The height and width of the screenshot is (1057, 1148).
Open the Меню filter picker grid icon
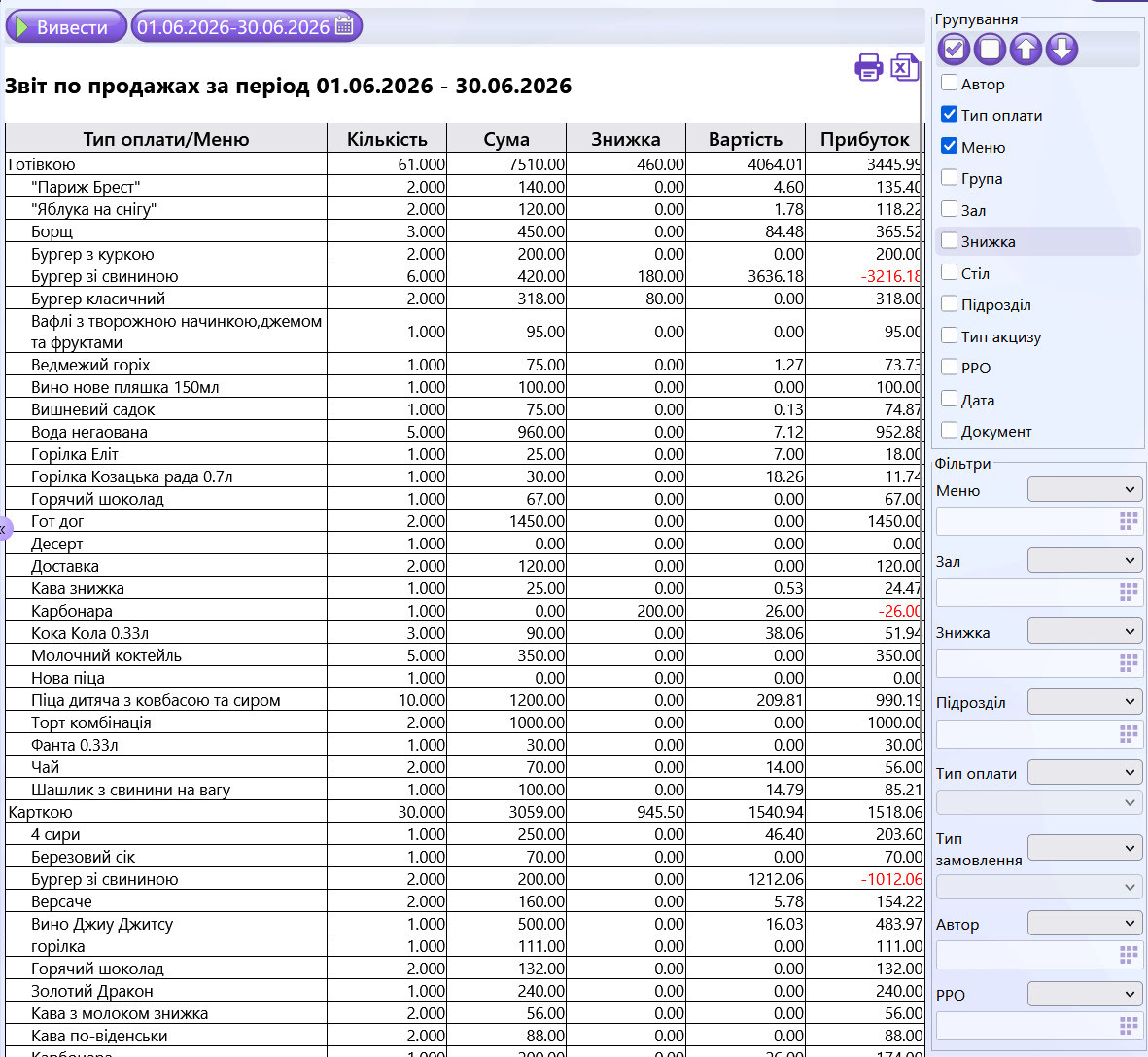pyautogui.click(x=1129, y=521)
